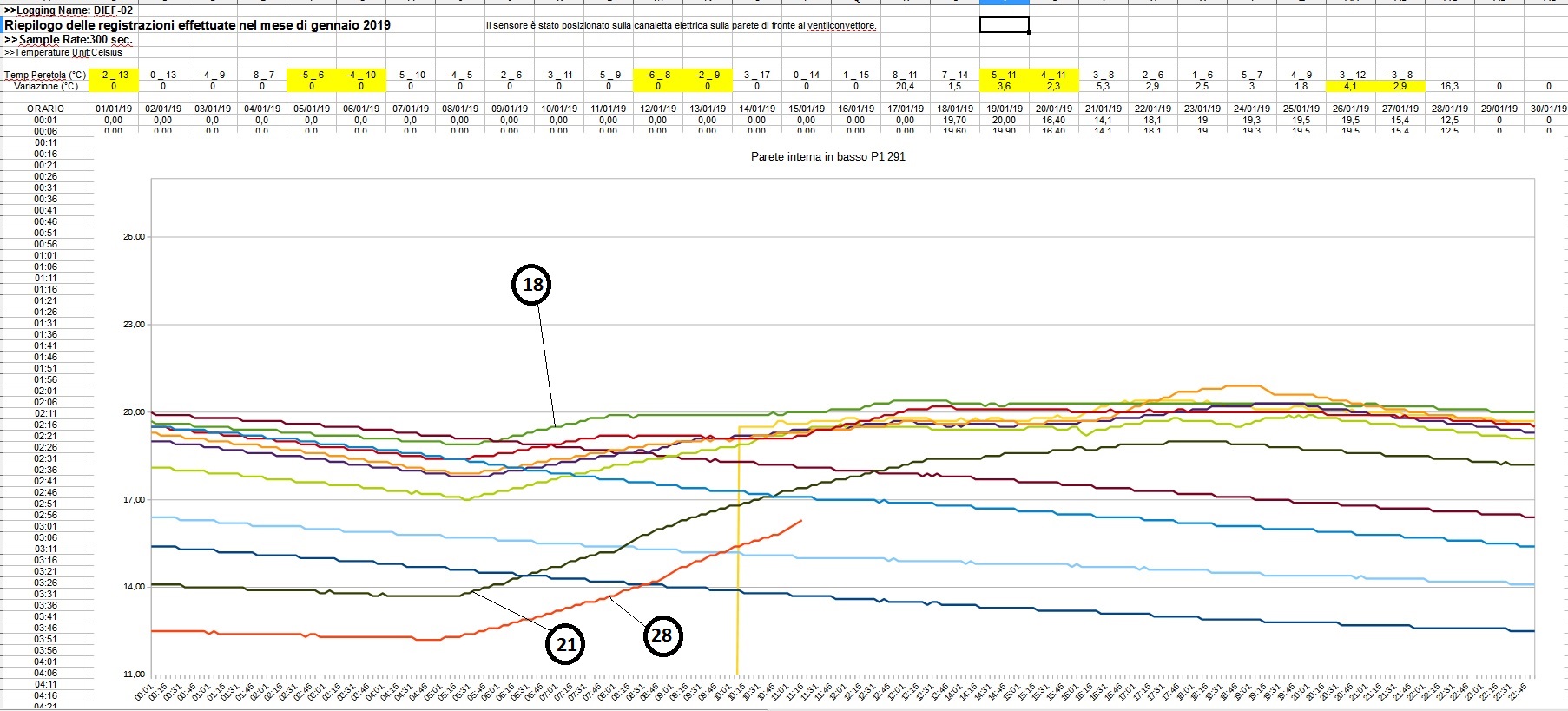Click the circled callout number 18
Image resolution: width=1568 pixels, height=711 pixels.
pos(531,285)
